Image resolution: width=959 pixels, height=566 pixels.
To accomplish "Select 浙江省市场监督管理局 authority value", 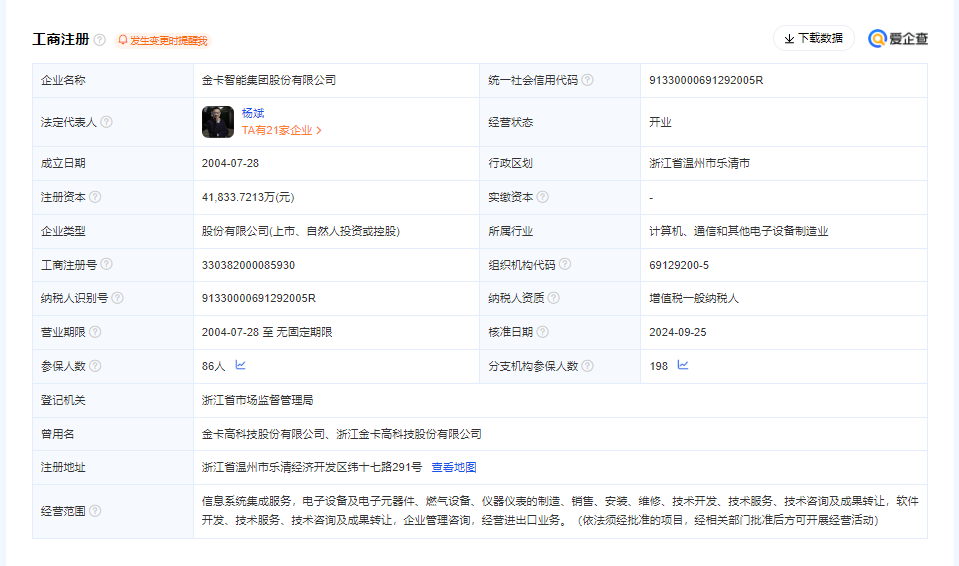I will [257, 400].
